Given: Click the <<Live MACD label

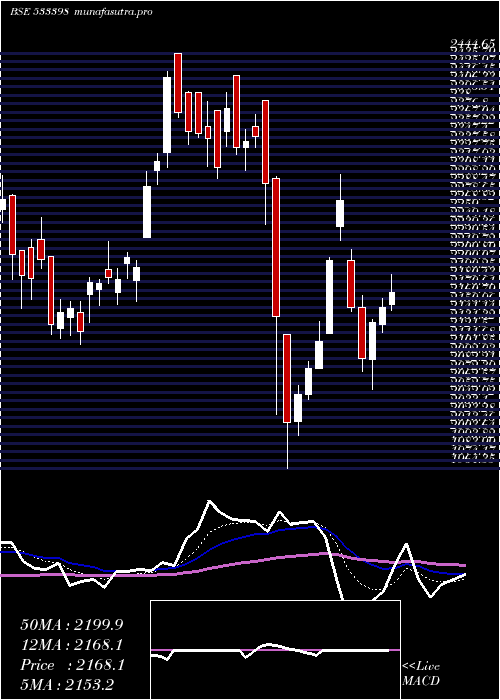Looking at the screenshot, I should click(421, 674).
